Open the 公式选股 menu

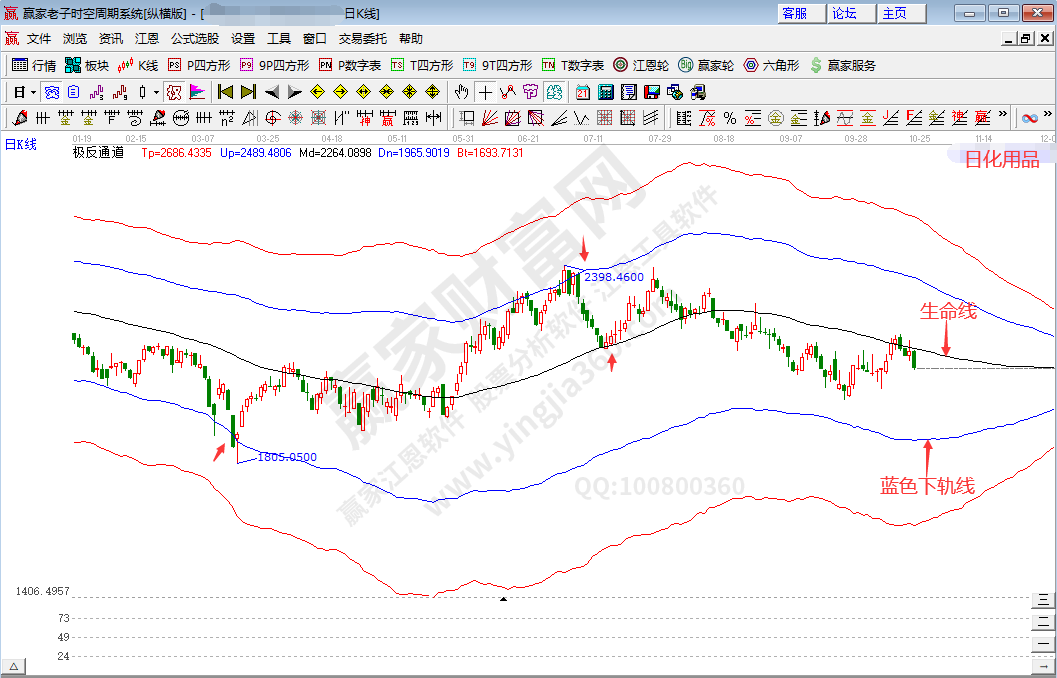point(194,39)
